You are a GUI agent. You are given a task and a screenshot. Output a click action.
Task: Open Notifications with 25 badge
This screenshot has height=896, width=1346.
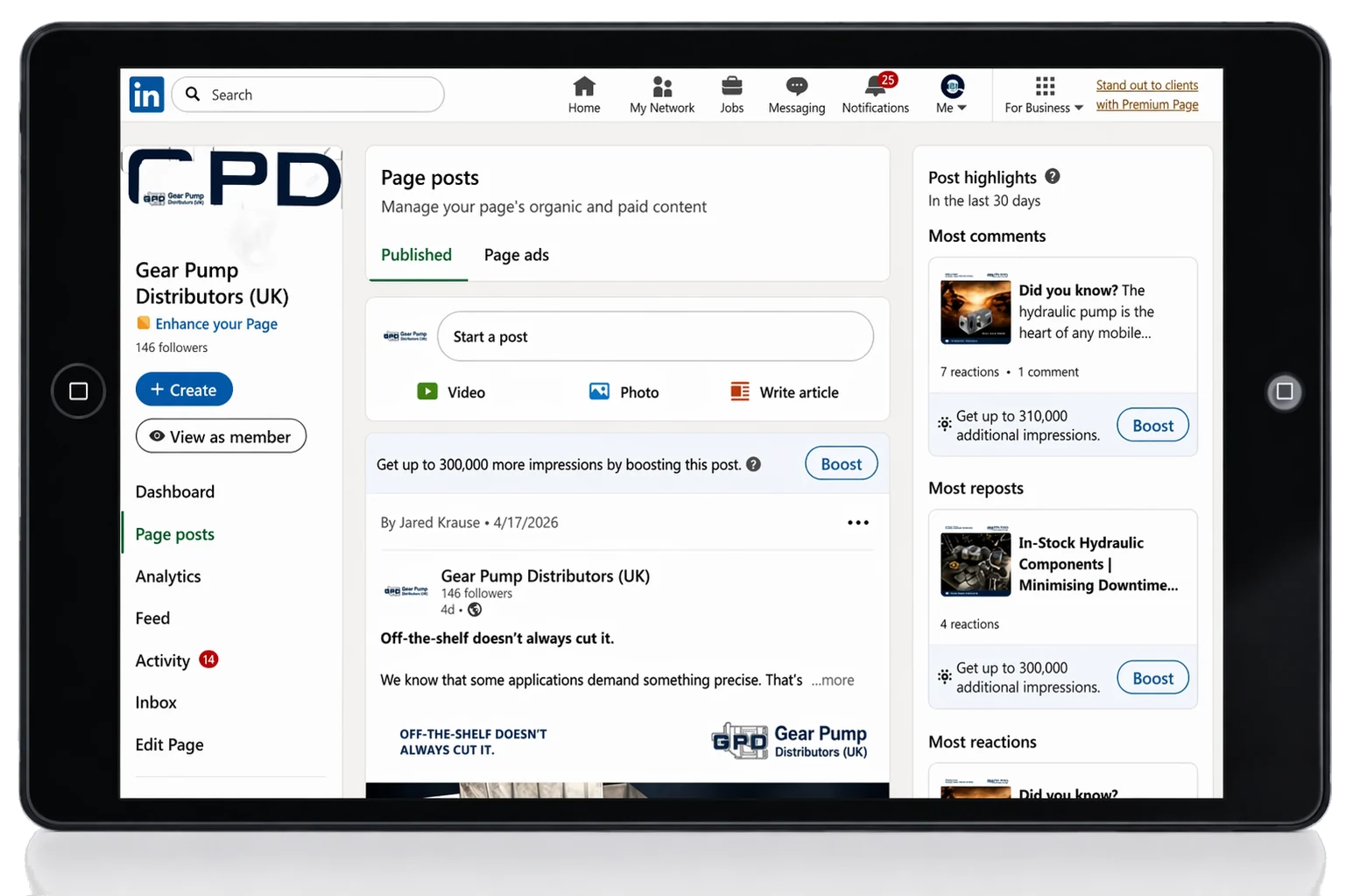[x=876, y=95]
